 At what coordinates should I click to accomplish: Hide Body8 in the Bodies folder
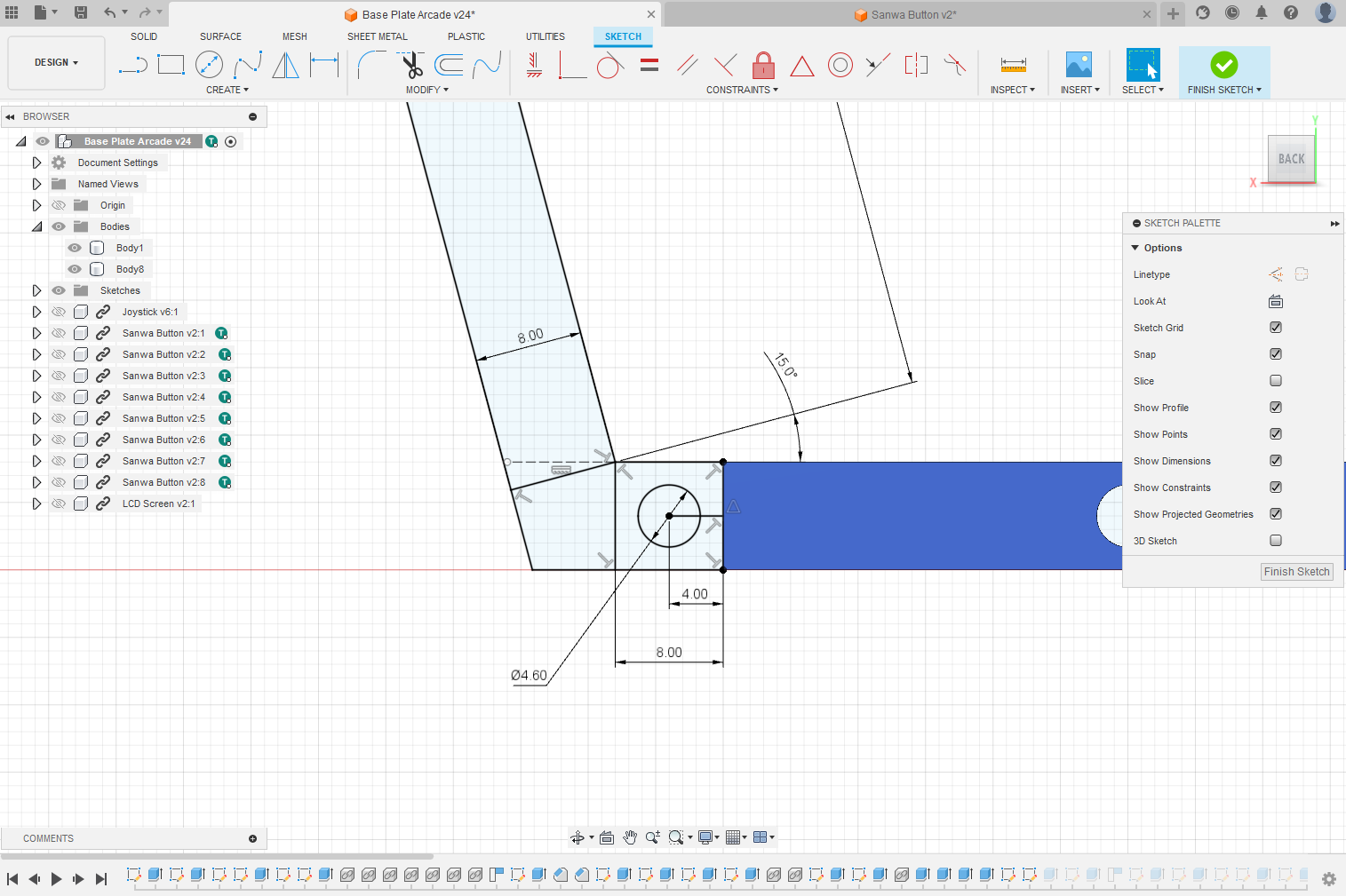tap(74, 269)
